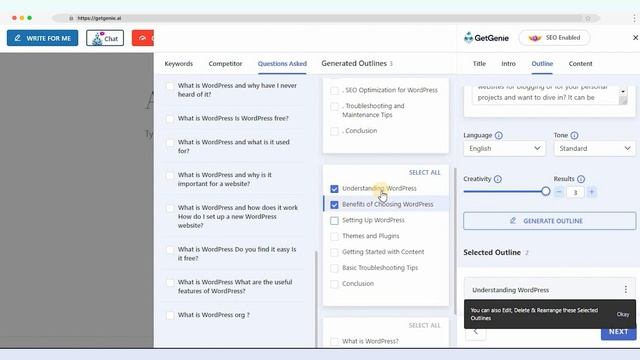Increase the Results count with plus
The image size is (640, 360).
591,192
